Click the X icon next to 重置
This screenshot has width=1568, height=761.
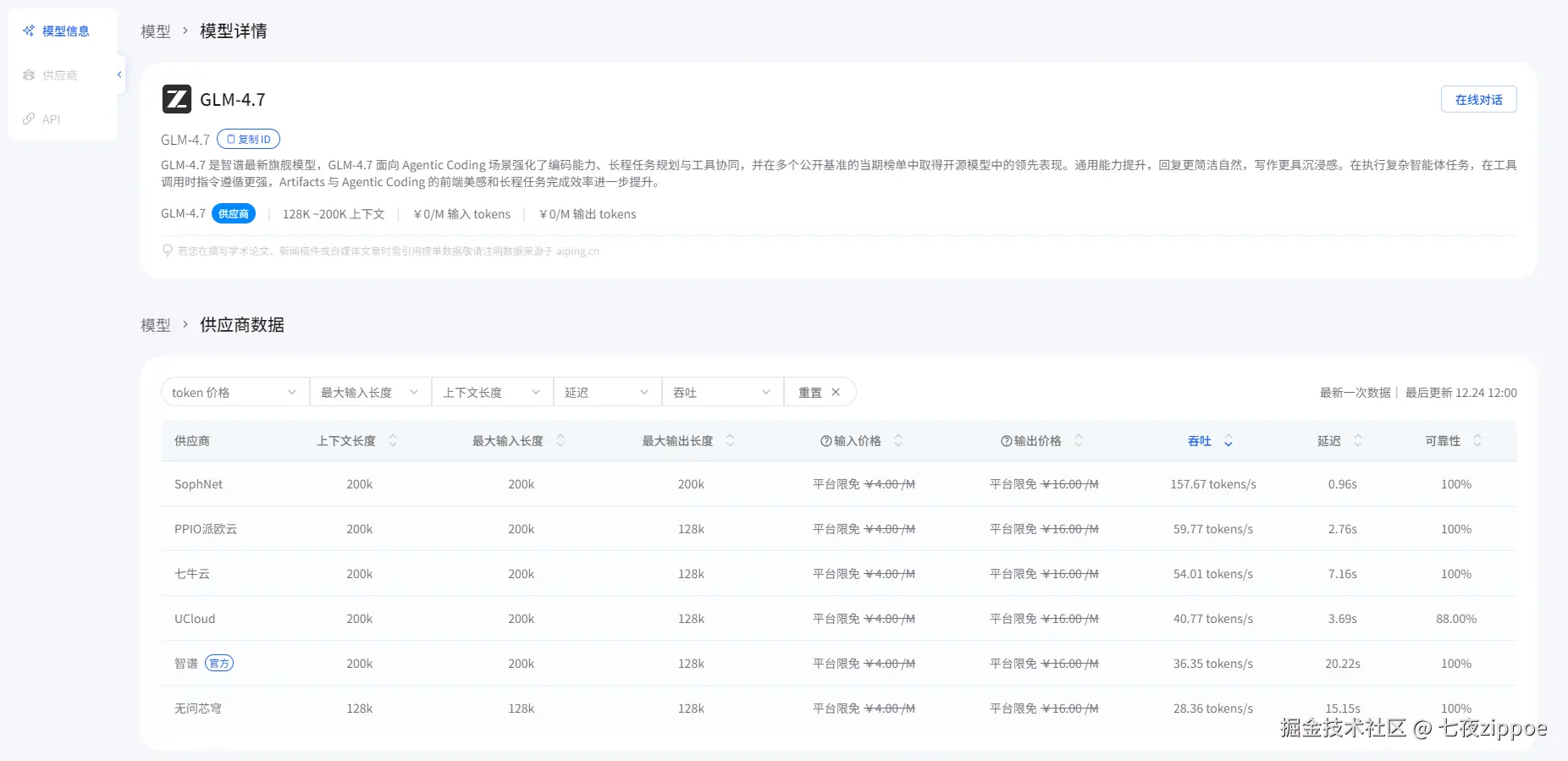(836, 392)
